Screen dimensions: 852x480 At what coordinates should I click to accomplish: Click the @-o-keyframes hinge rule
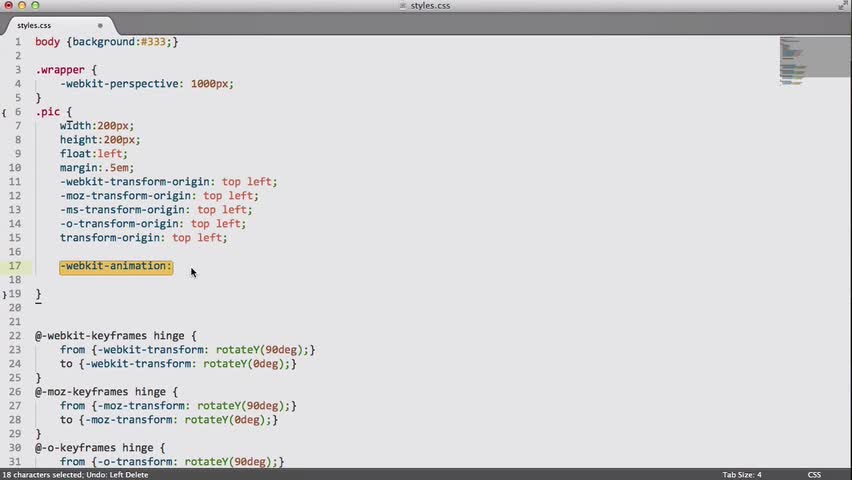point(100,448)
